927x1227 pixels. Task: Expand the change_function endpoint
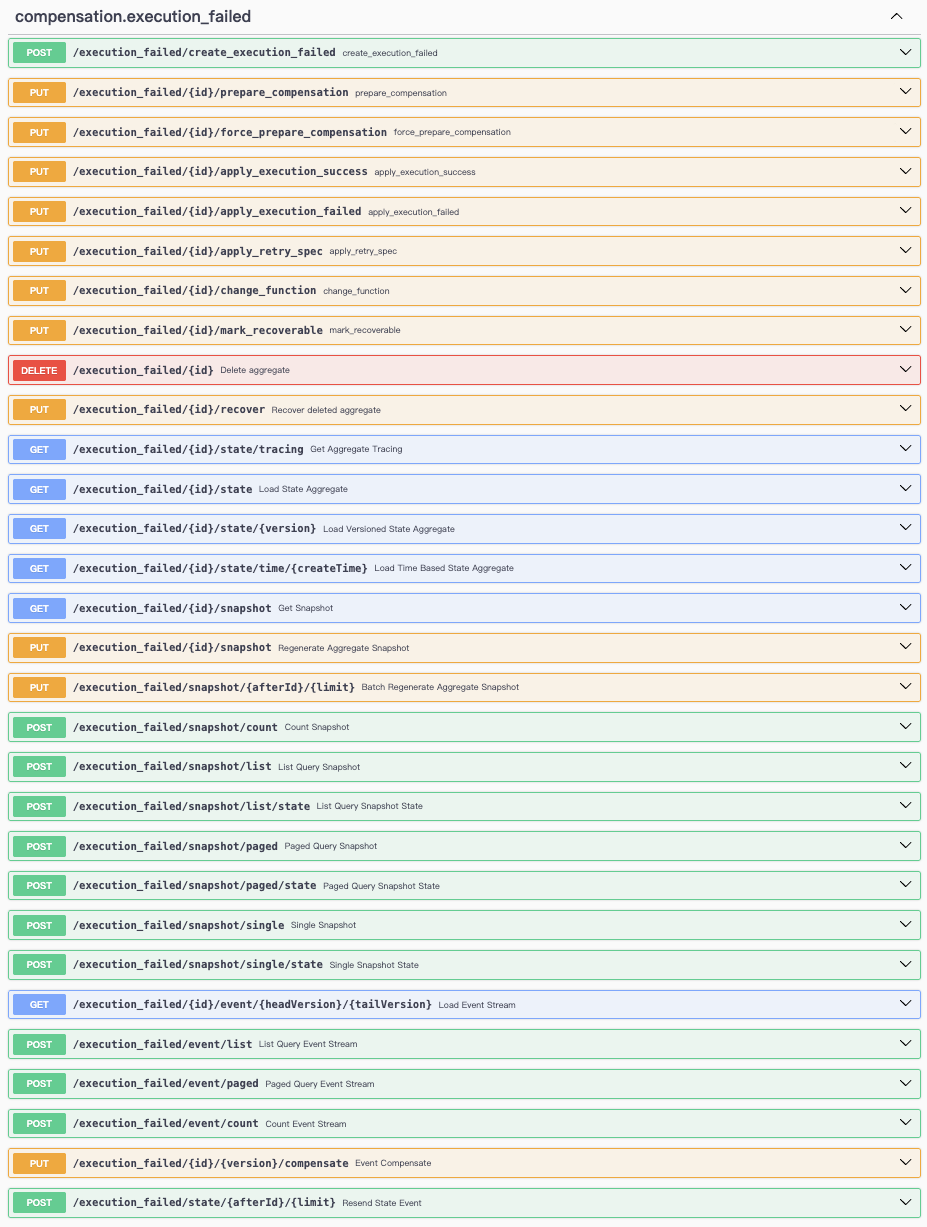click(x=905, y=290)
